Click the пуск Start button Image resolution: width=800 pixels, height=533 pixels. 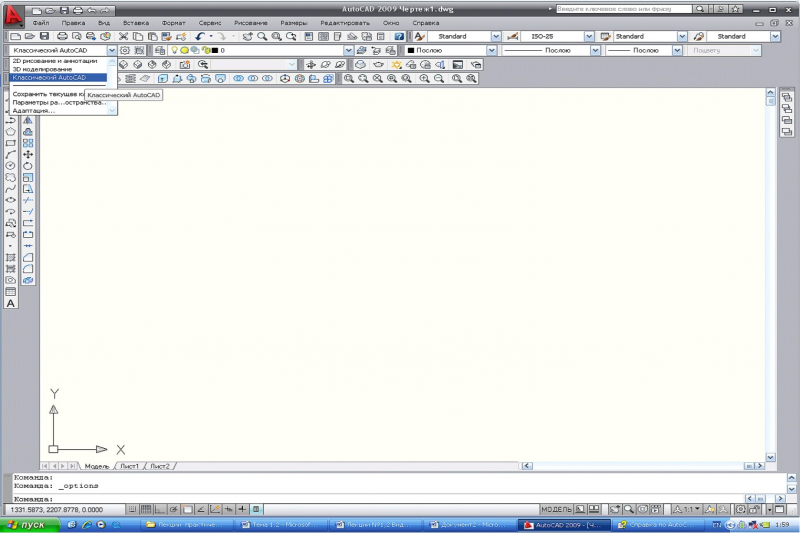tap(29, 524)
